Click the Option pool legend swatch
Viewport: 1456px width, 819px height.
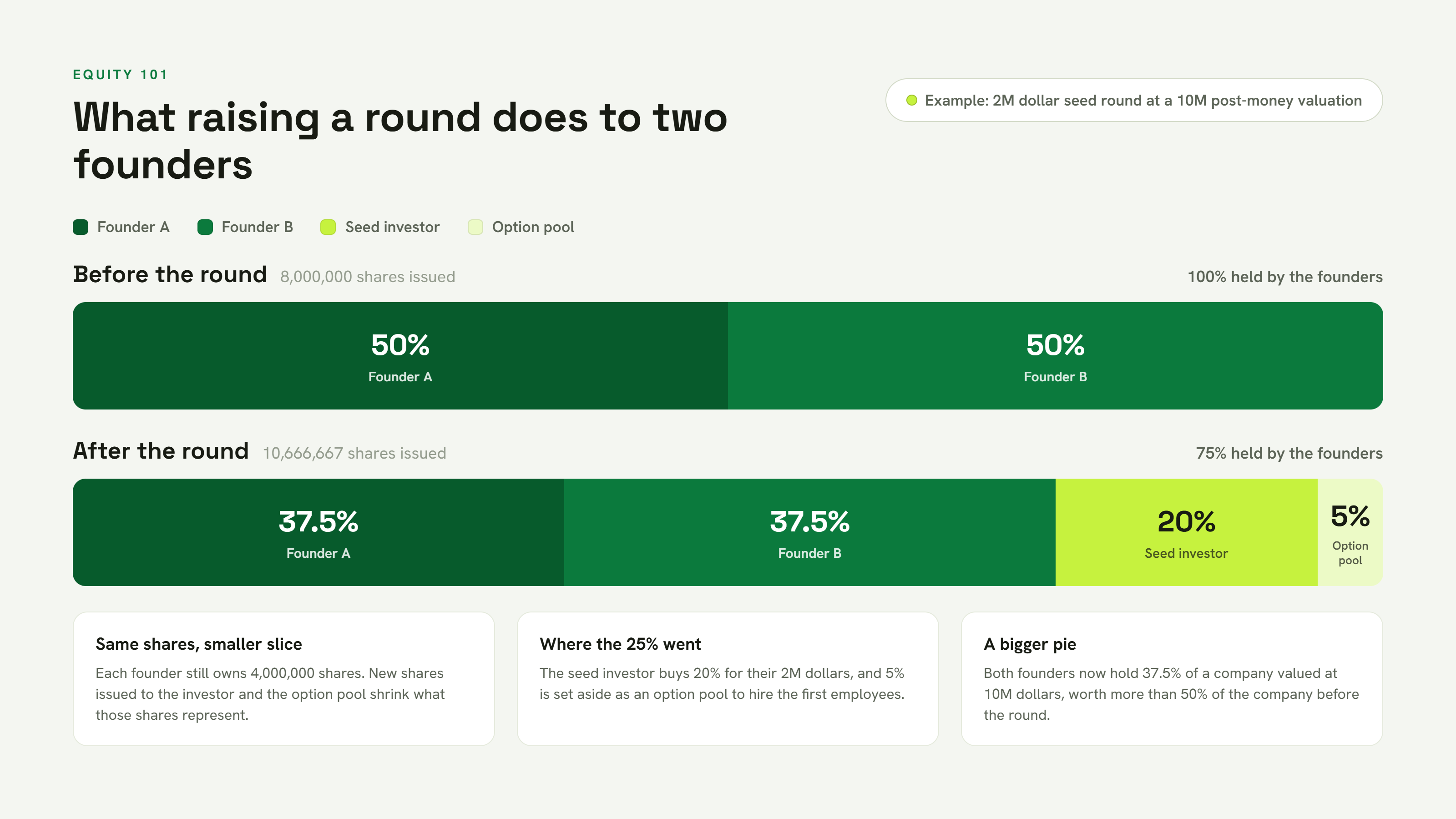(475, 227)
